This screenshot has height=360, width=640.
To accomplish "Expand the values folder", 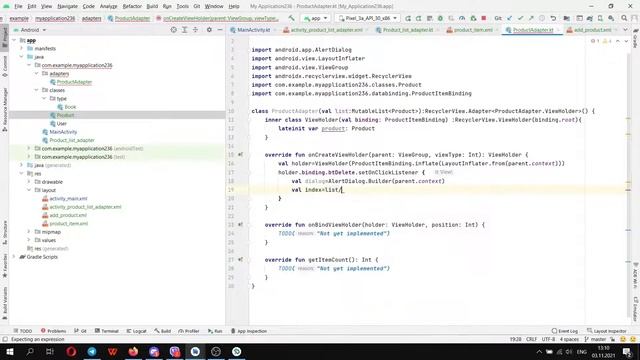I will tap(29, 240).
